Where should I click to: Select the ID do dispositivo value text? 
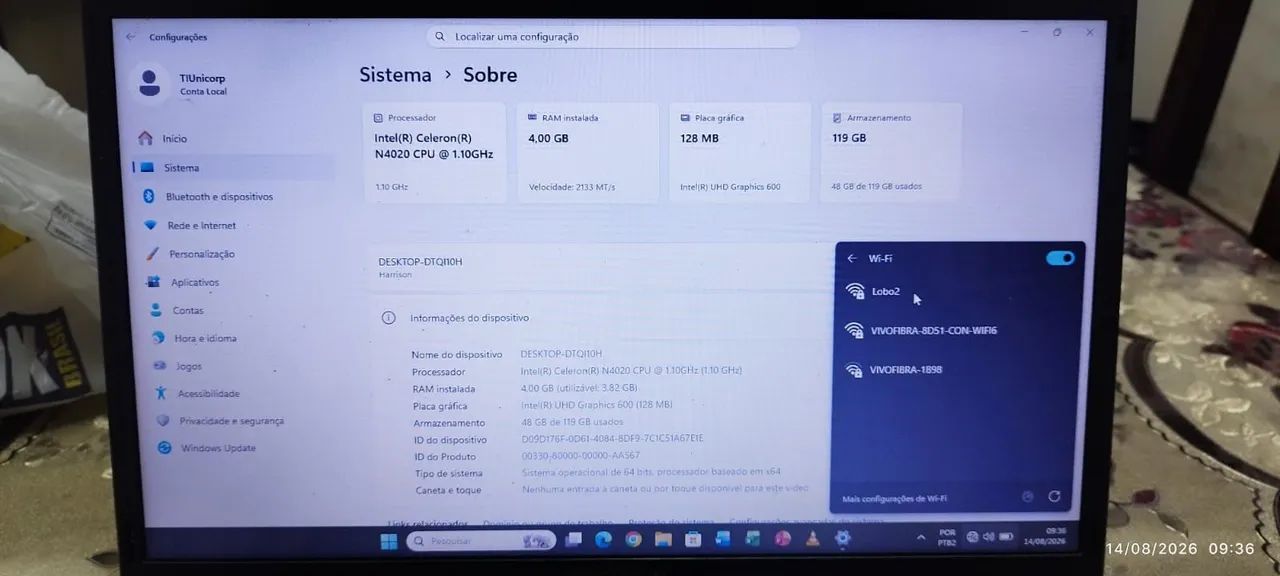point(612,439)
